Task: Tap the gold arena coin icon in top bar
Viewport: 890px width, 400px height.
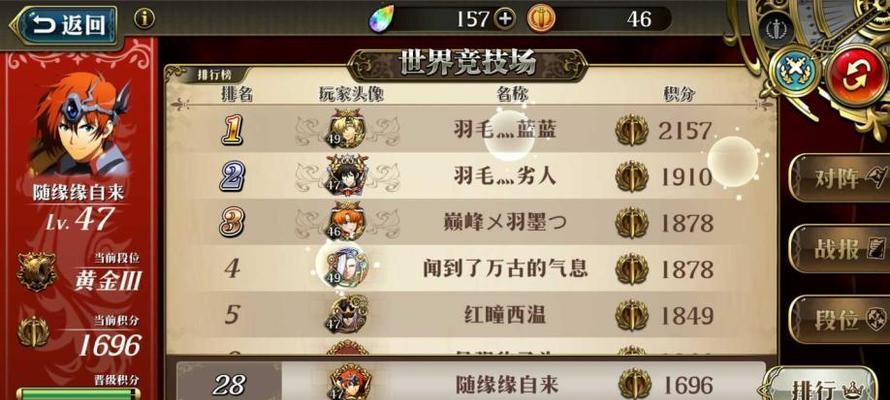Action: pyautogui.click(x=540, y=19)
